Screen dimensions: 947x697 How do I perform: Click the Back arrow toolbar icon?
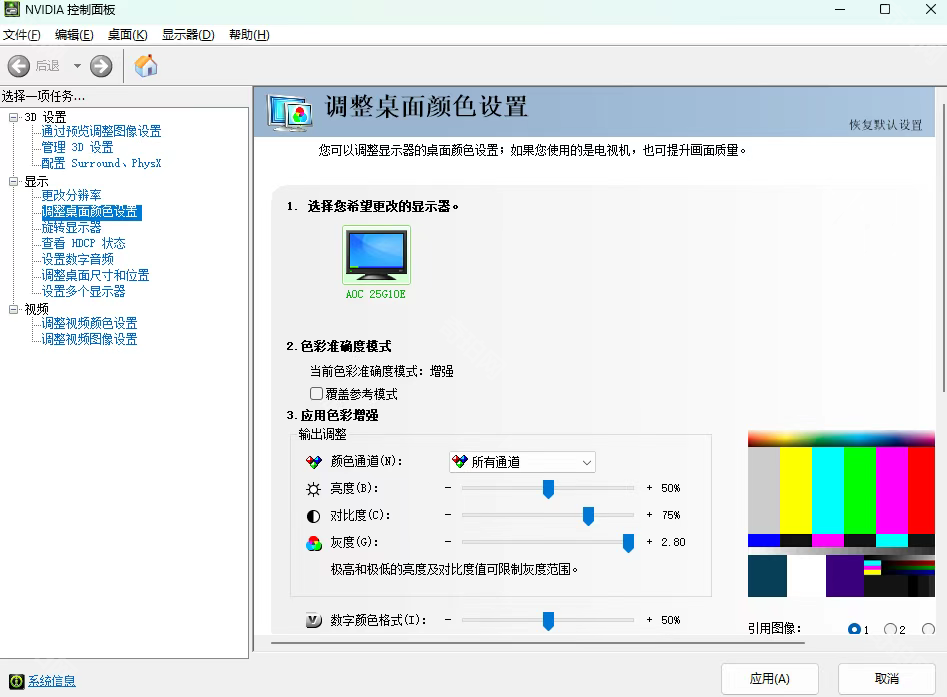coord(19,66)
